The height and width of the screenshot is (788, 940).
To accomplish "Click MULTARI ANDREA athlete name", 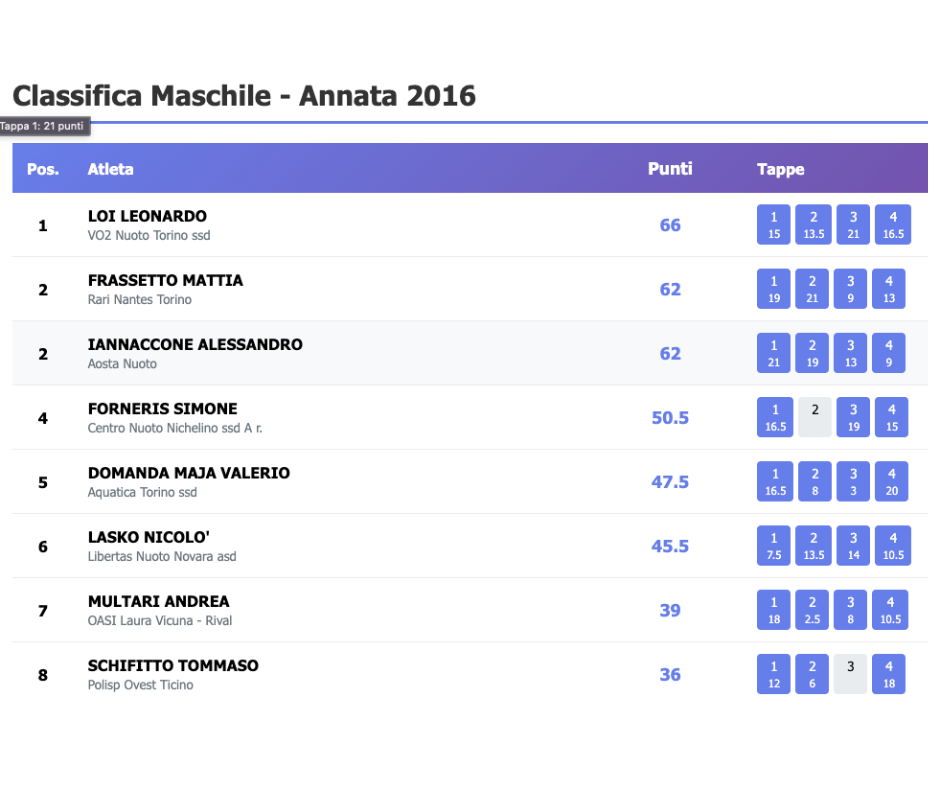I will pyautogui.click(x=158, y=601).
